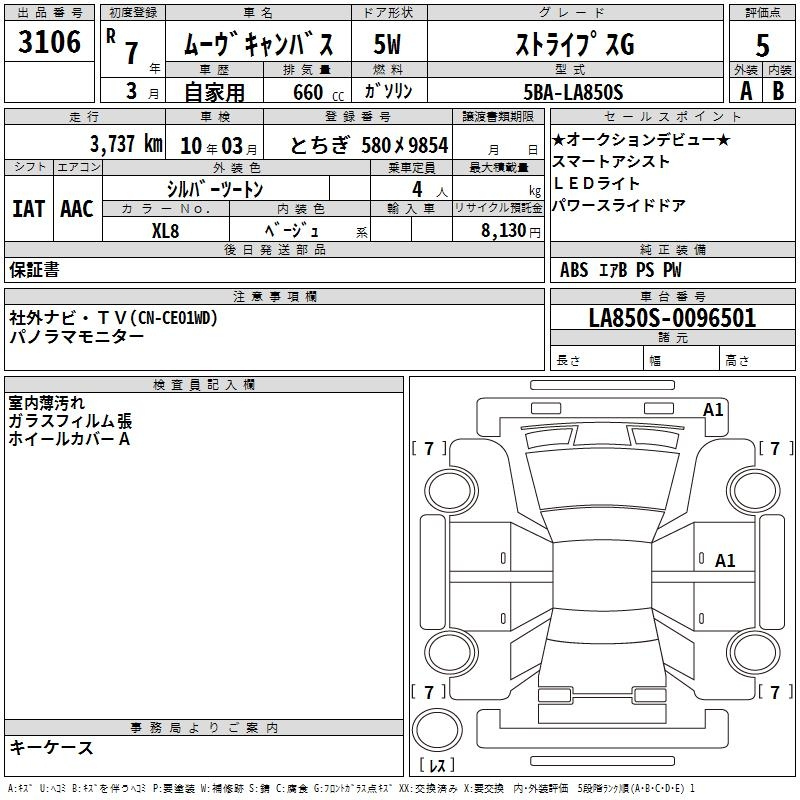Image resolution: width=800 pixels, height=800 pixels.
Task: Click the A1 mark on the side door
Action: click(x=725, y=561)
